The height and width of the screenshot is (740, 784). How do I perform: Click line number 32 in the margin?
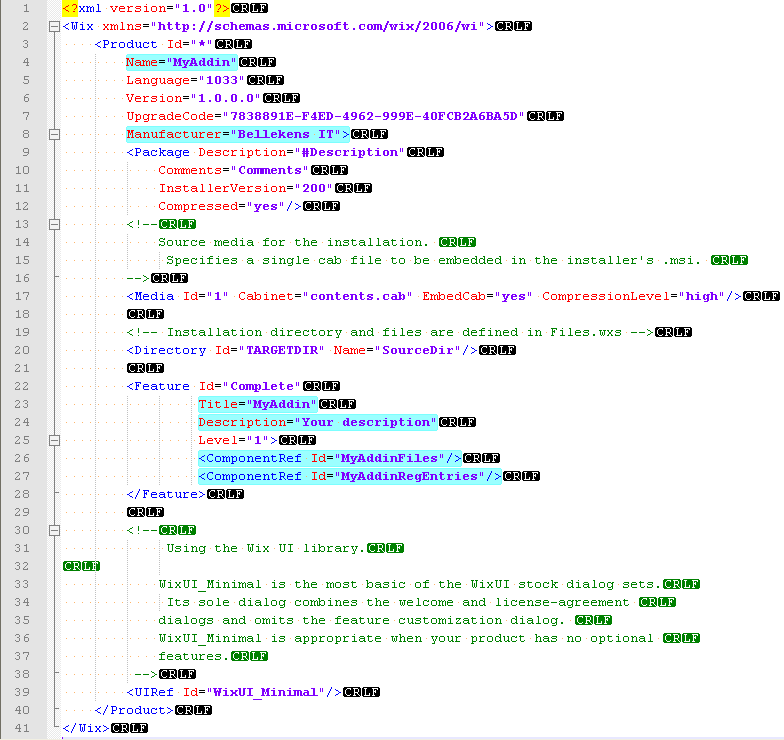click(22, 566)
